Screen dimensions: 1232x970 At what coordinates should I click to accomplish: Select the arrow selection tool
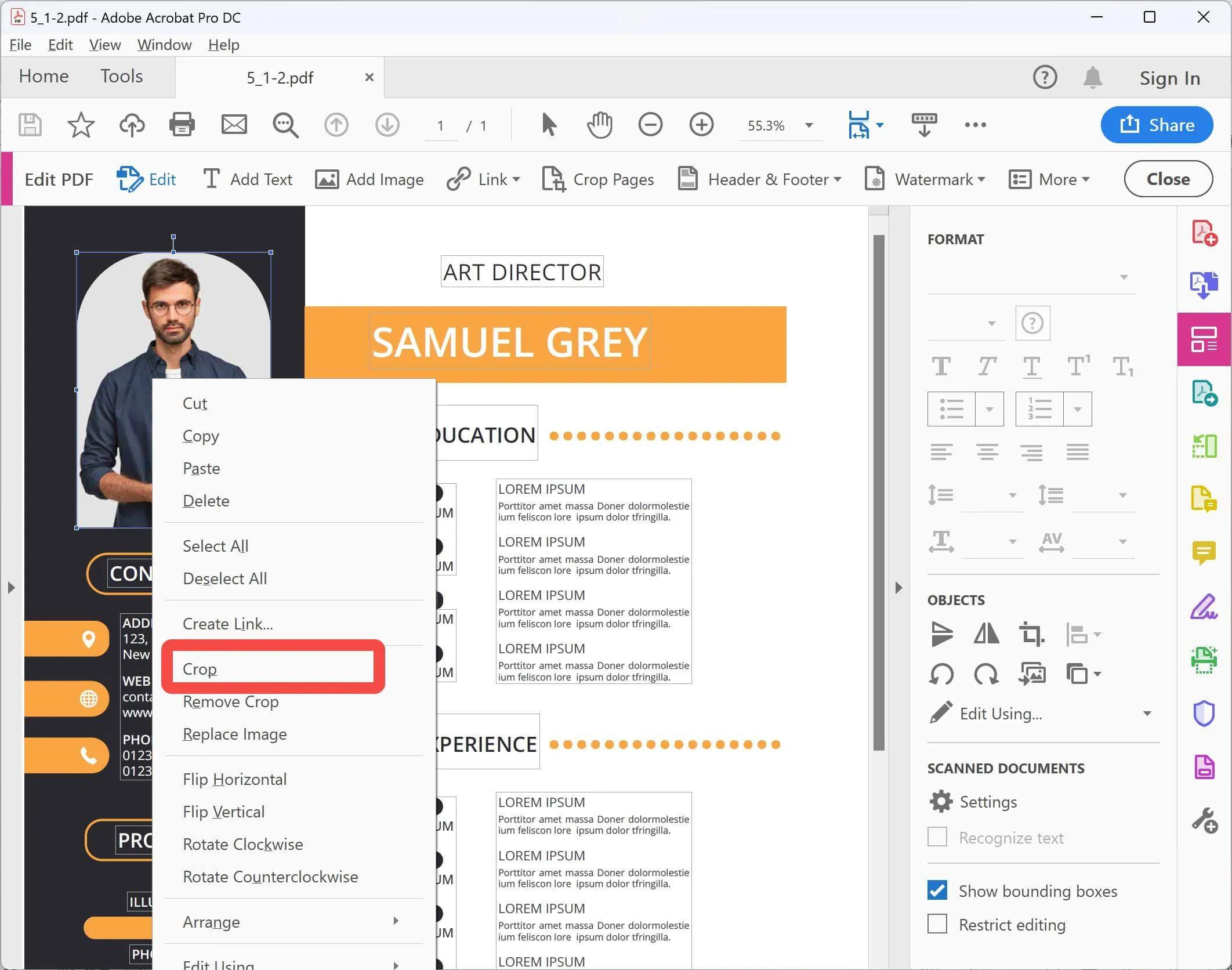point(549,125)
